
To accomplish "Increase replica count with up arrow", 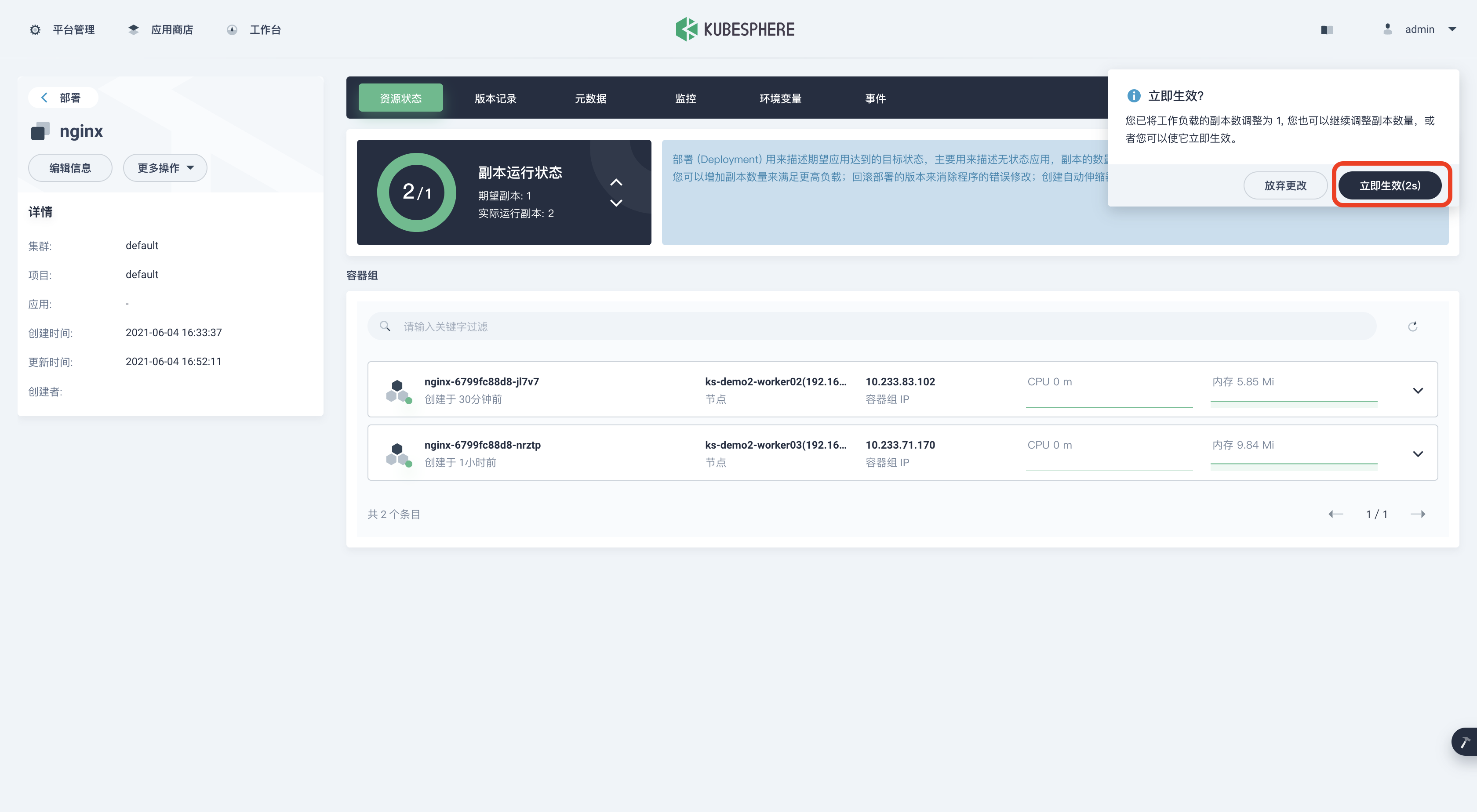I will pos(616,182).
